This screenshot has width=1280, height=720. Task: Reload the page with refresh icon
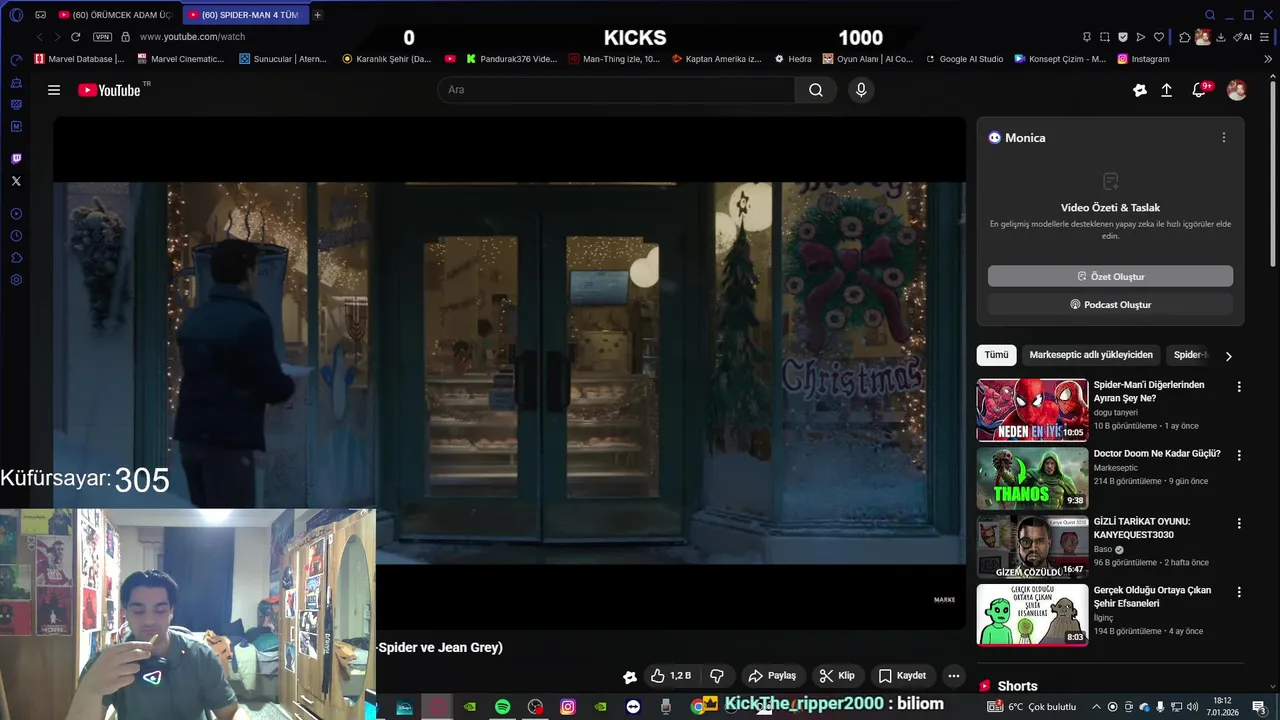click(x=75, y=37)
